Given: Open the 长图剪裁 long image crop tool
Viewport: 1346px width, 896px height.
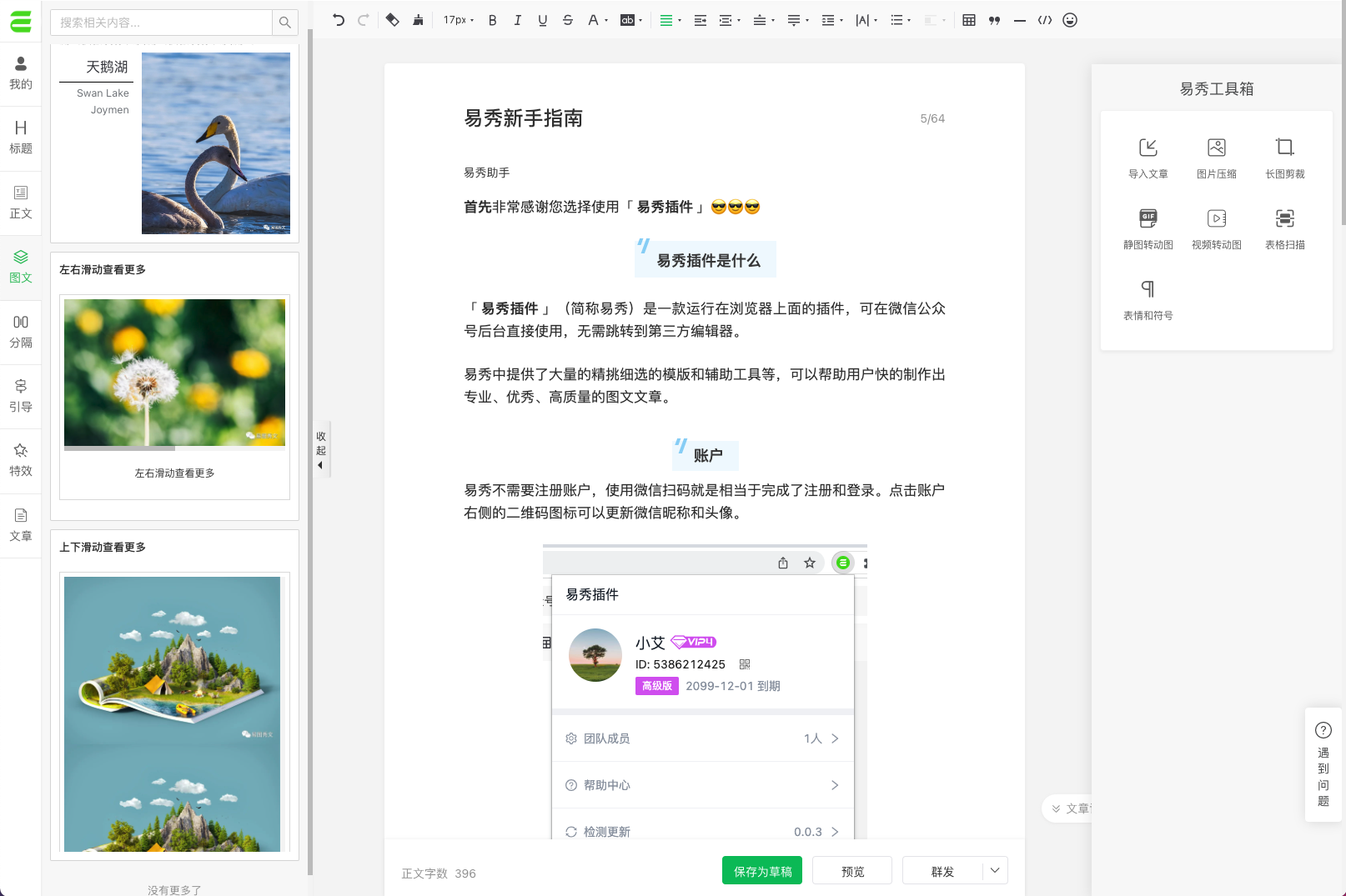Looking at the screenshot, I should click(1285, 158).
